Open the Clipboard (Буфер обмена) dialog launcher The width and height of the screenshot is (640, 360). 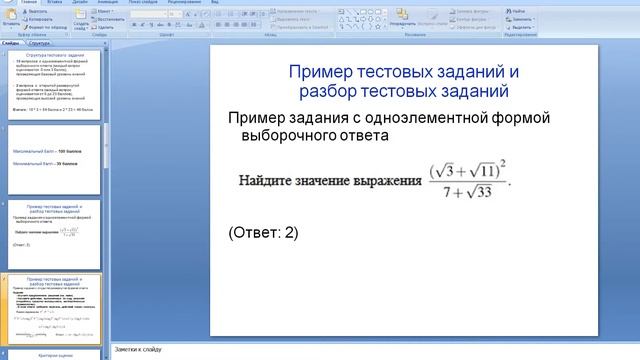[x=67, y=35]
